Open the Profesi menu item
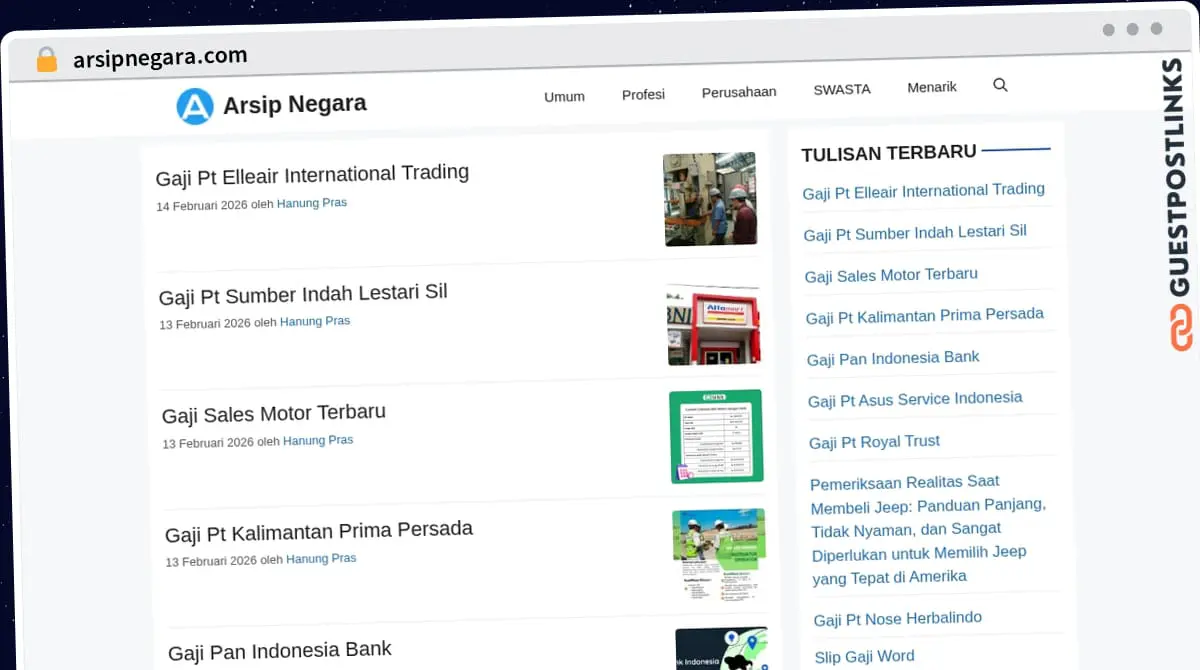The image size is (1200, 670). click(x=643, y=94)
